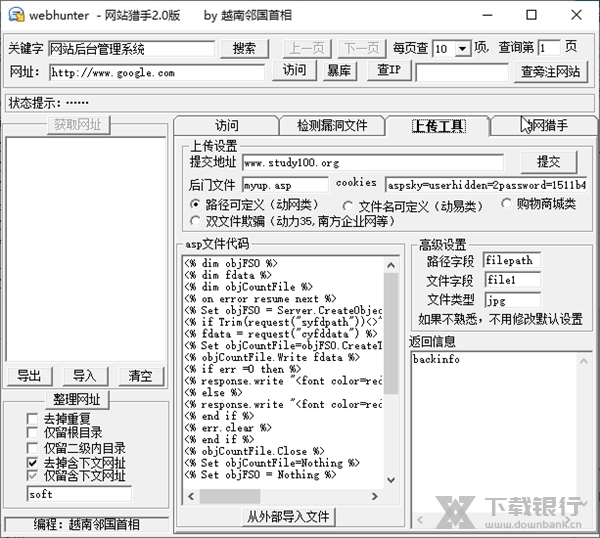The image size is (600, 538).
Task: Click the code area scroll up arrow
Action: pyautogui.click(x=391, y=265)
